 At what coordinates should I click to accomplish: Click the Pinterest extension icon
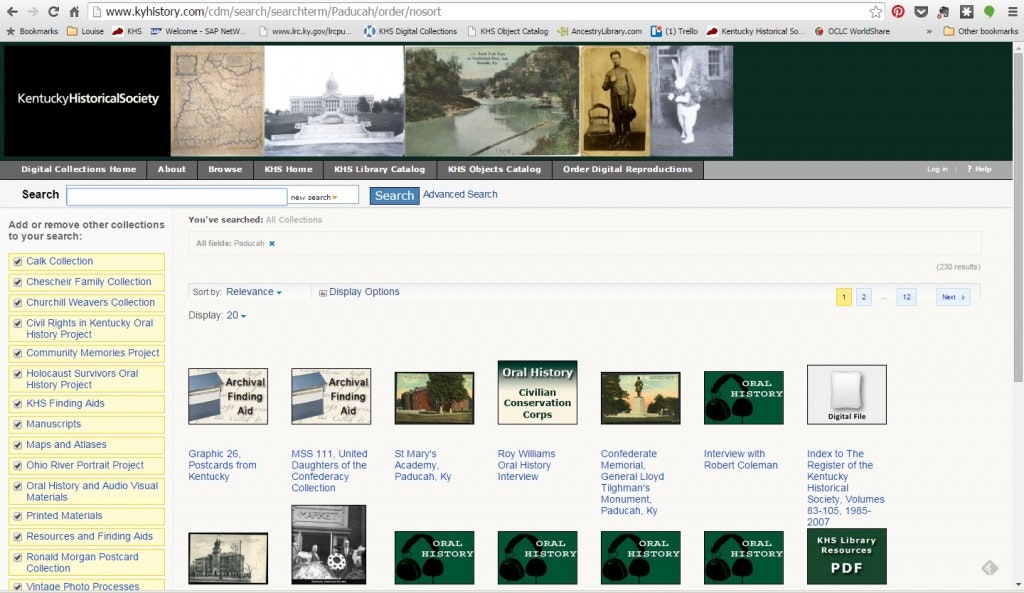tap(897, 11)
